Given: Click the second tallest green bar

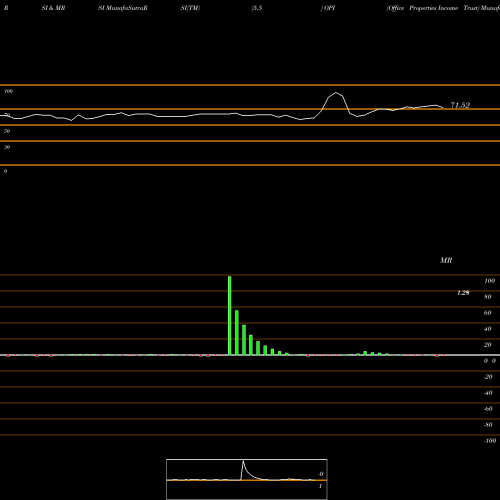Looking at the screenshot, I should pyautogui.click(x=237, y=332).
